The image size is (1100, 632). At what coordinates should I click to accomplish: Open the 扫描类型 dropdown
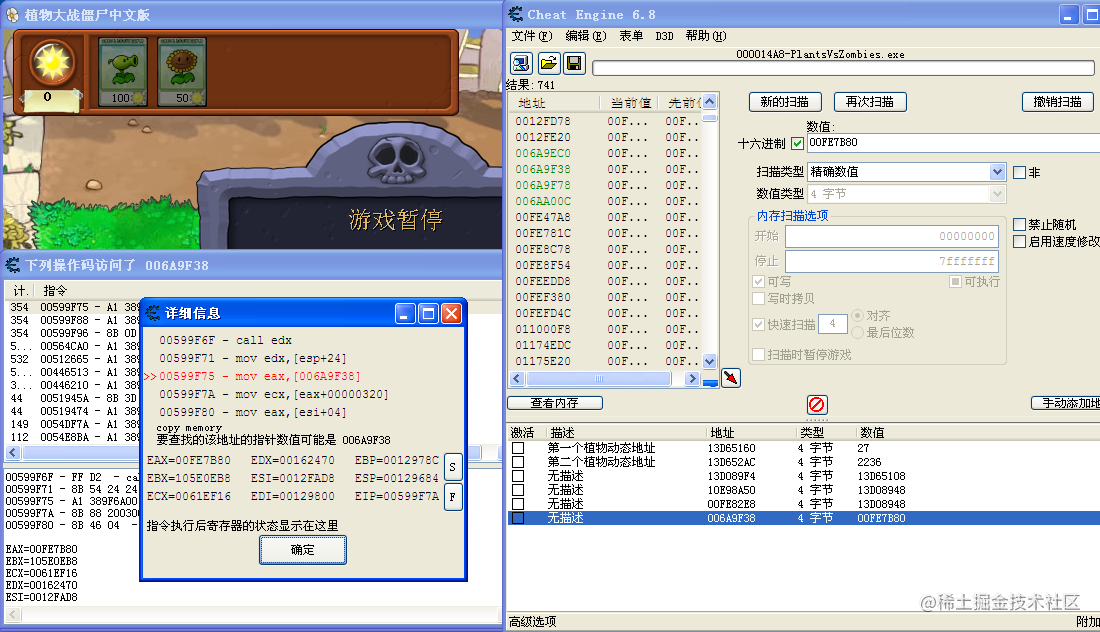pyautogui.click(x=997, y=172)
